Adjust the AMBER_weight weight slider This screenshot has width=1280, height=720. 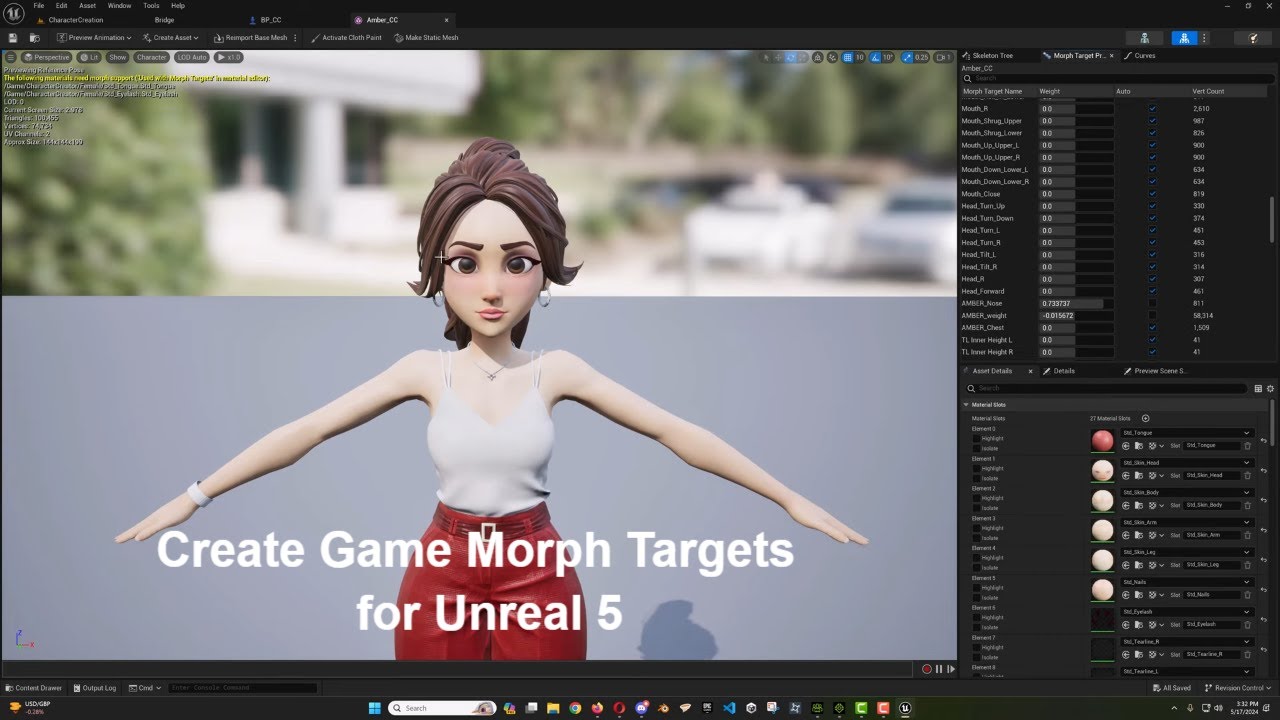[x=1076, y=315]
